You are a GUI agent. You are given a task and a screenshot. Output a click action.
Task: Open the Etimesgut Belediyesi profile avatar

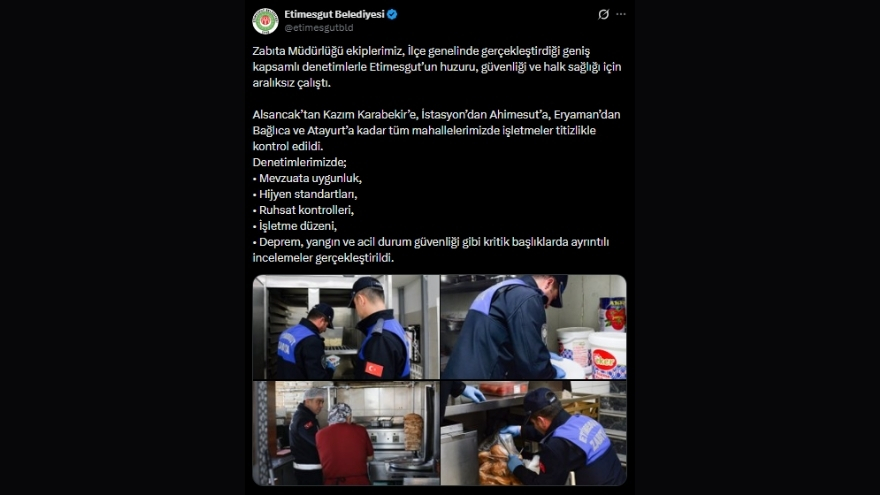(x=265, y=21)
